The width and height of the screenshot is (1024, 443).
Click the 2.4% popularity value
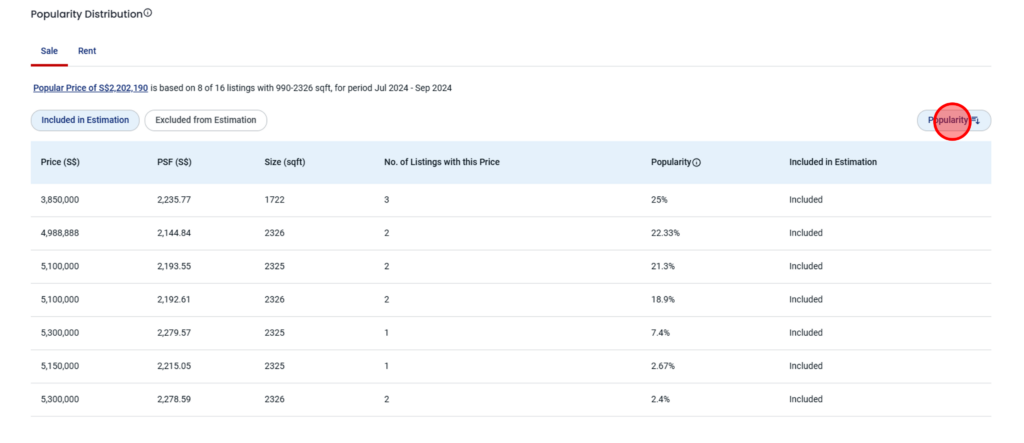point(660,399)
